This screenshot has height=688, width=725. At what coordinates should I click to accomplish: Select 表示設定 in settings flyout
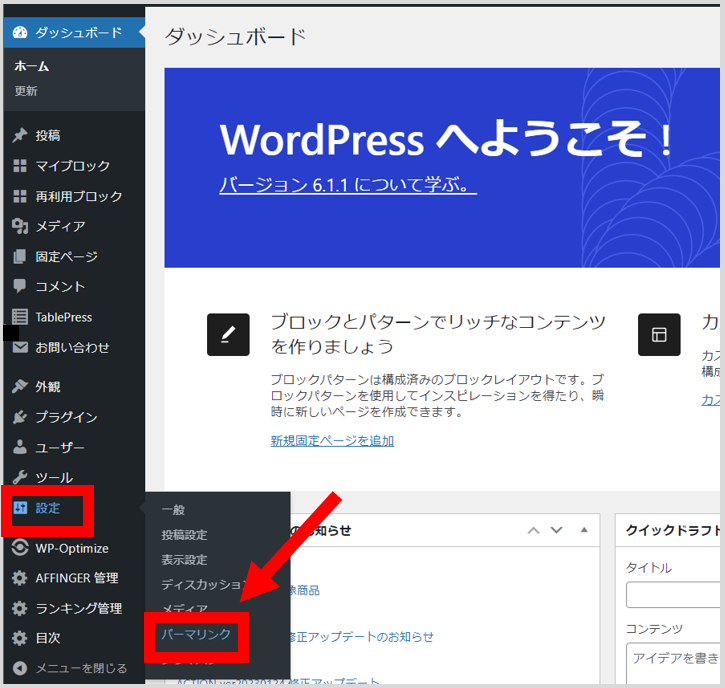pyautogui.click(x=184, y=560)
